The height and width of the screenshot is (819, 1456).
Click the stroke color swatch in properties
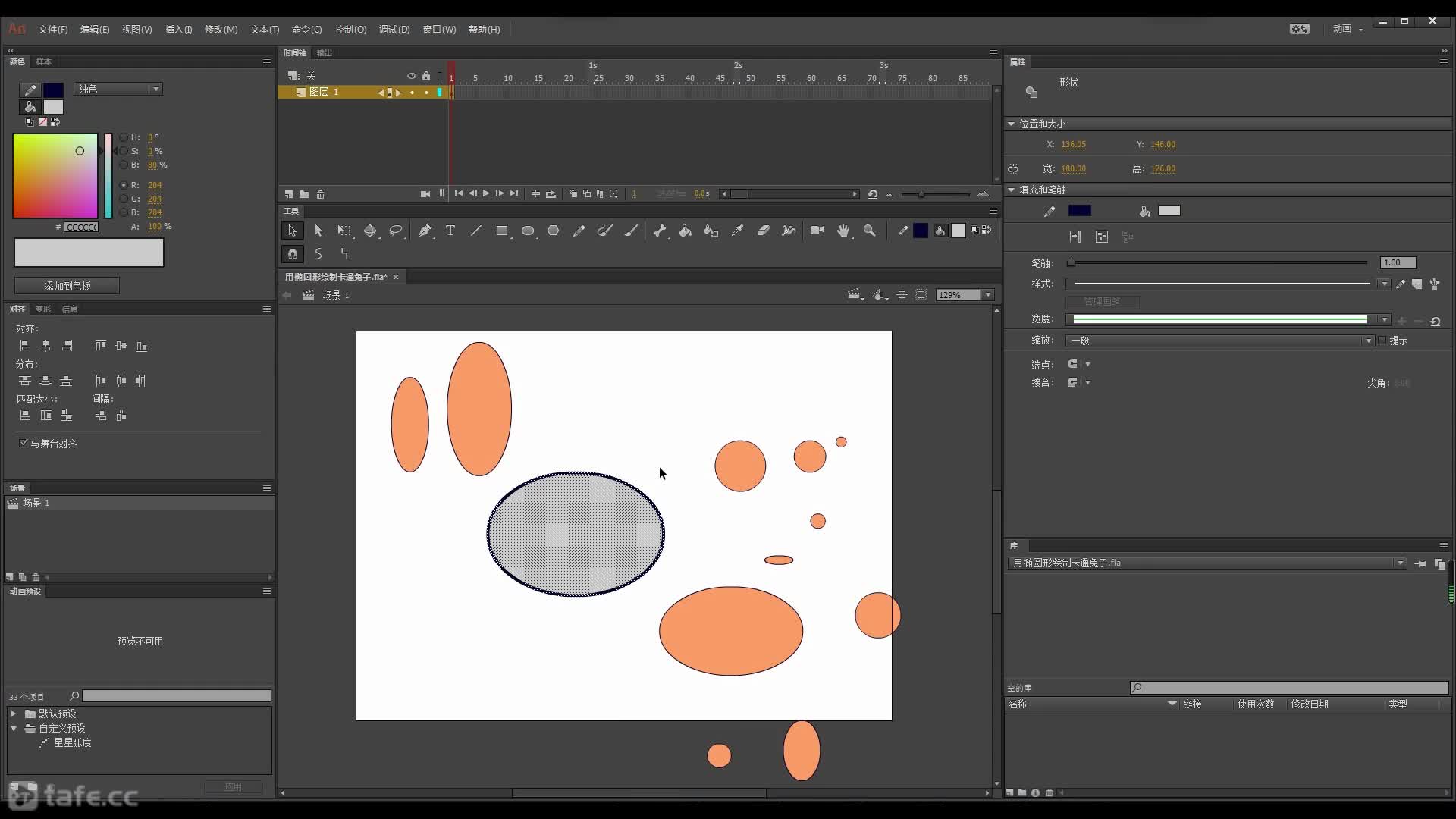pyautogui.click(x=1079, y=211)
